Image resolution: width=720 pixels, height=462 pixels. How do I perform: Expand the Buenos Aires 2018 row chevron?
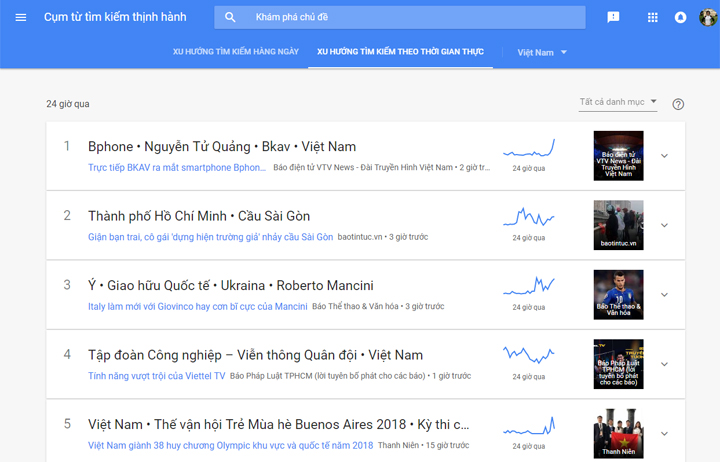click(x=664, y=434)
